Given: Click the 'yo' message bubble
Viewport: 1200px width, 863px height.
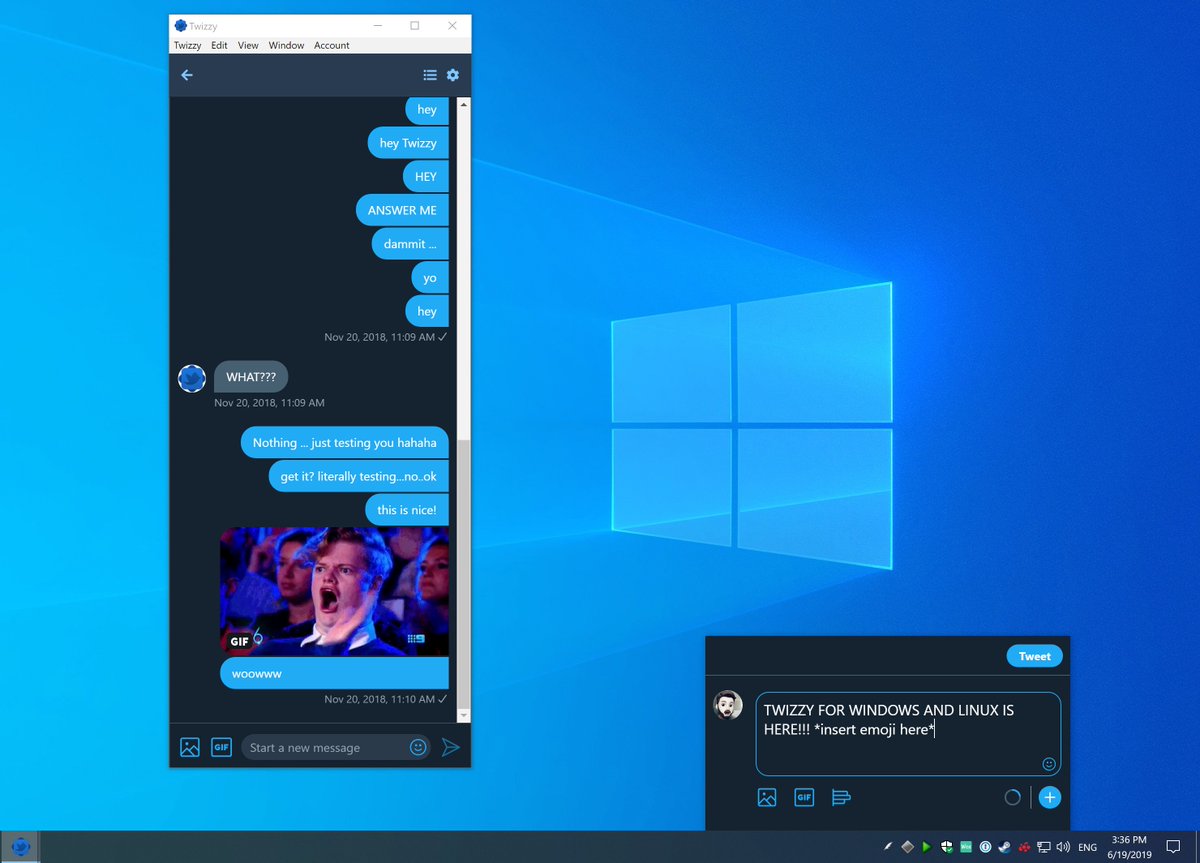Looking at the screenshot, I should (430, 278).
